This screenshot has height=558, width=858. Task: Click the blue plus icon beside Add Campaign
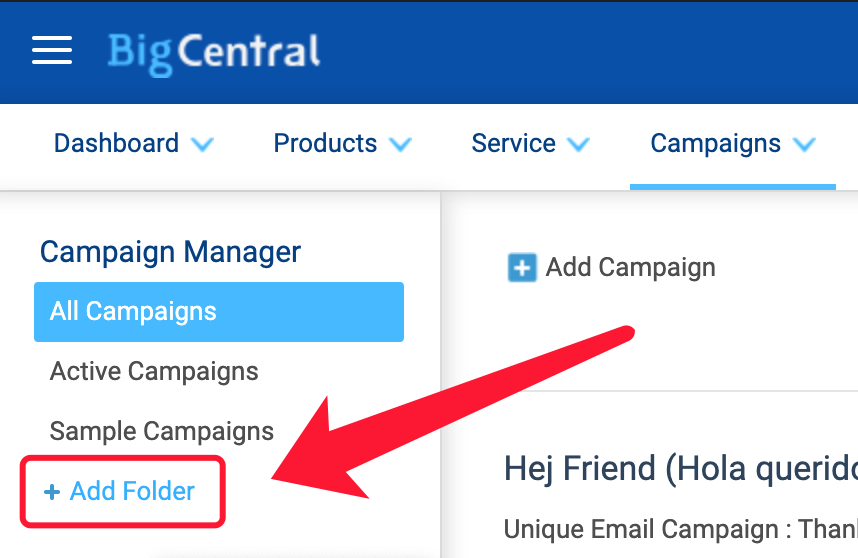pyautogui.click(x=522, y=268)
